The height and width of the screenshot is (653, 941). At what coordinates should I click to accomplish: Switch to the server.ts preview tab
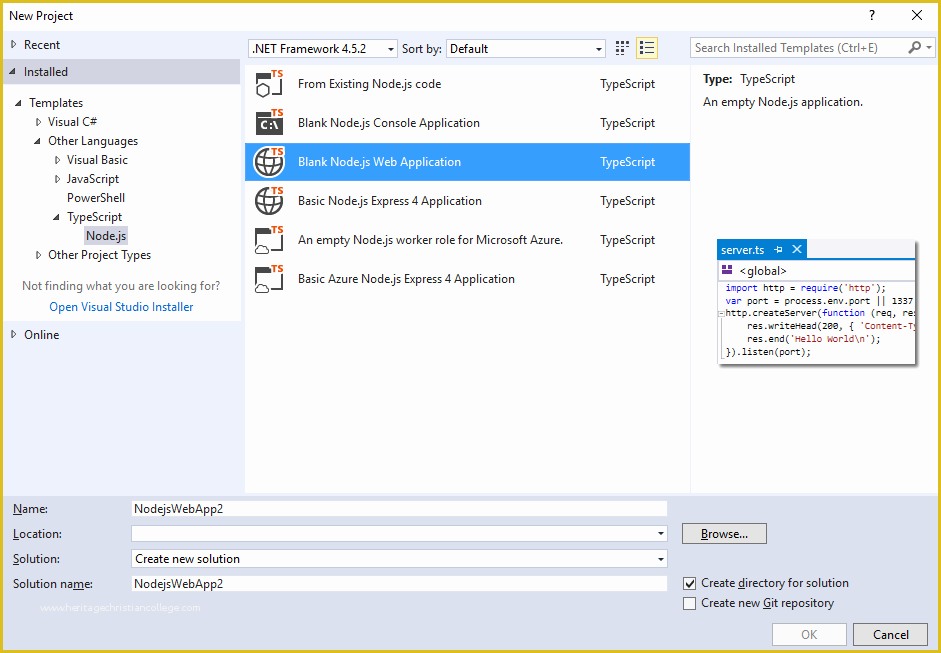740,249
